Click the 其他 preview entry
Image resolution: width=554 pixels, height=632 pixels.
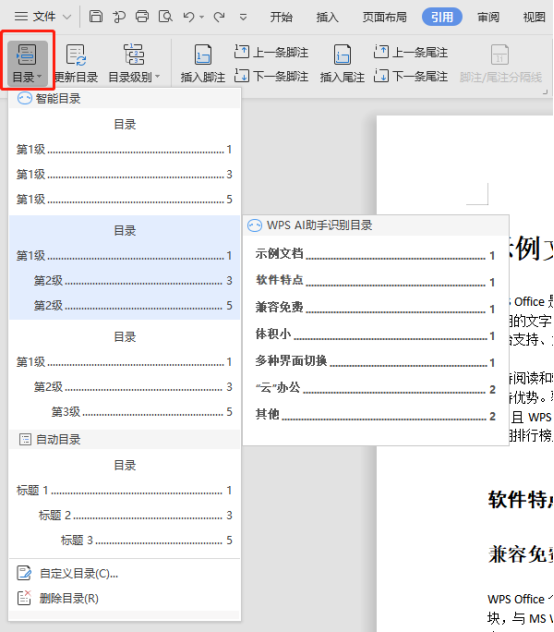point(375,415)
